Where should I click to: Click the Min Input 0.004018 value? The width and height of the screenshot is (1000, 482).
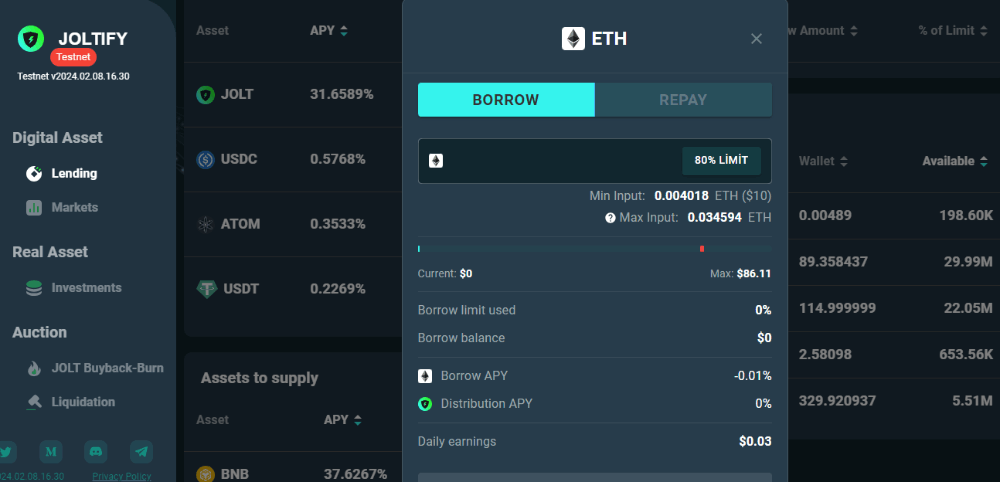(x=681, y=196)
